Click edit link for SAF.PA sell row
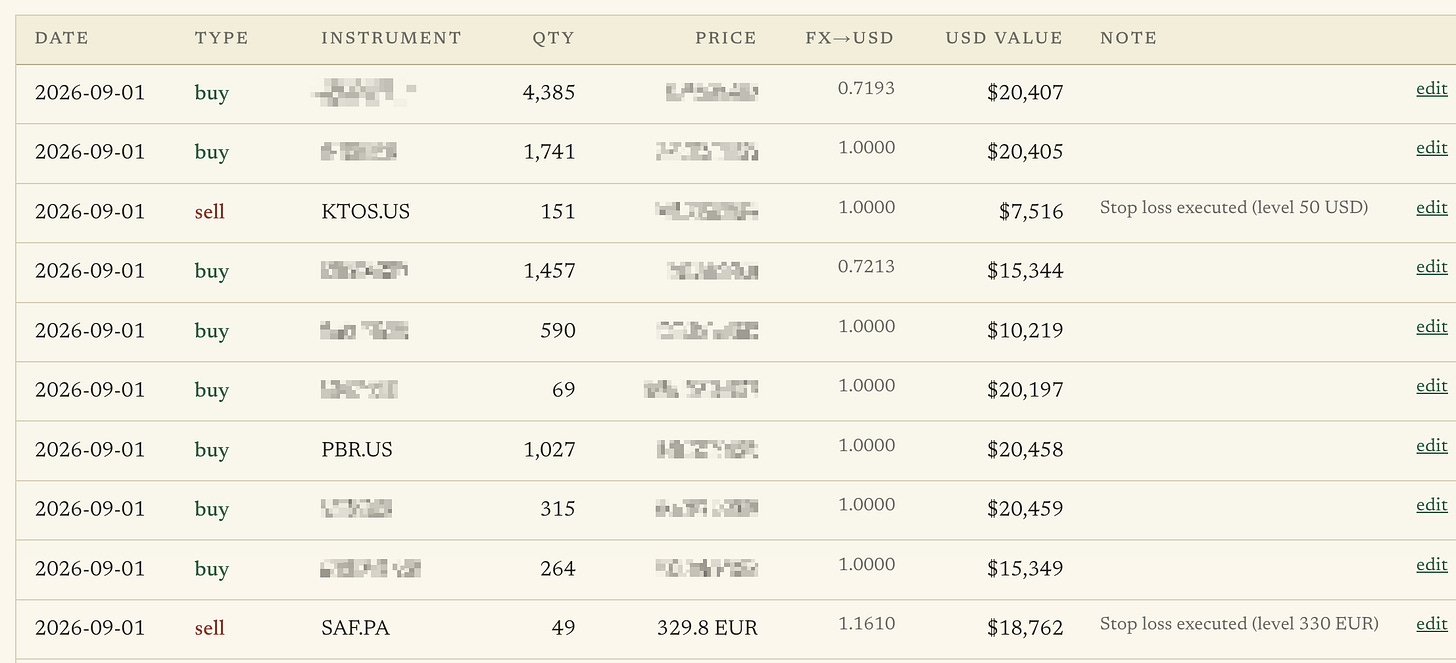Viewport: 1456px width, 663px height. point(1431,624)
